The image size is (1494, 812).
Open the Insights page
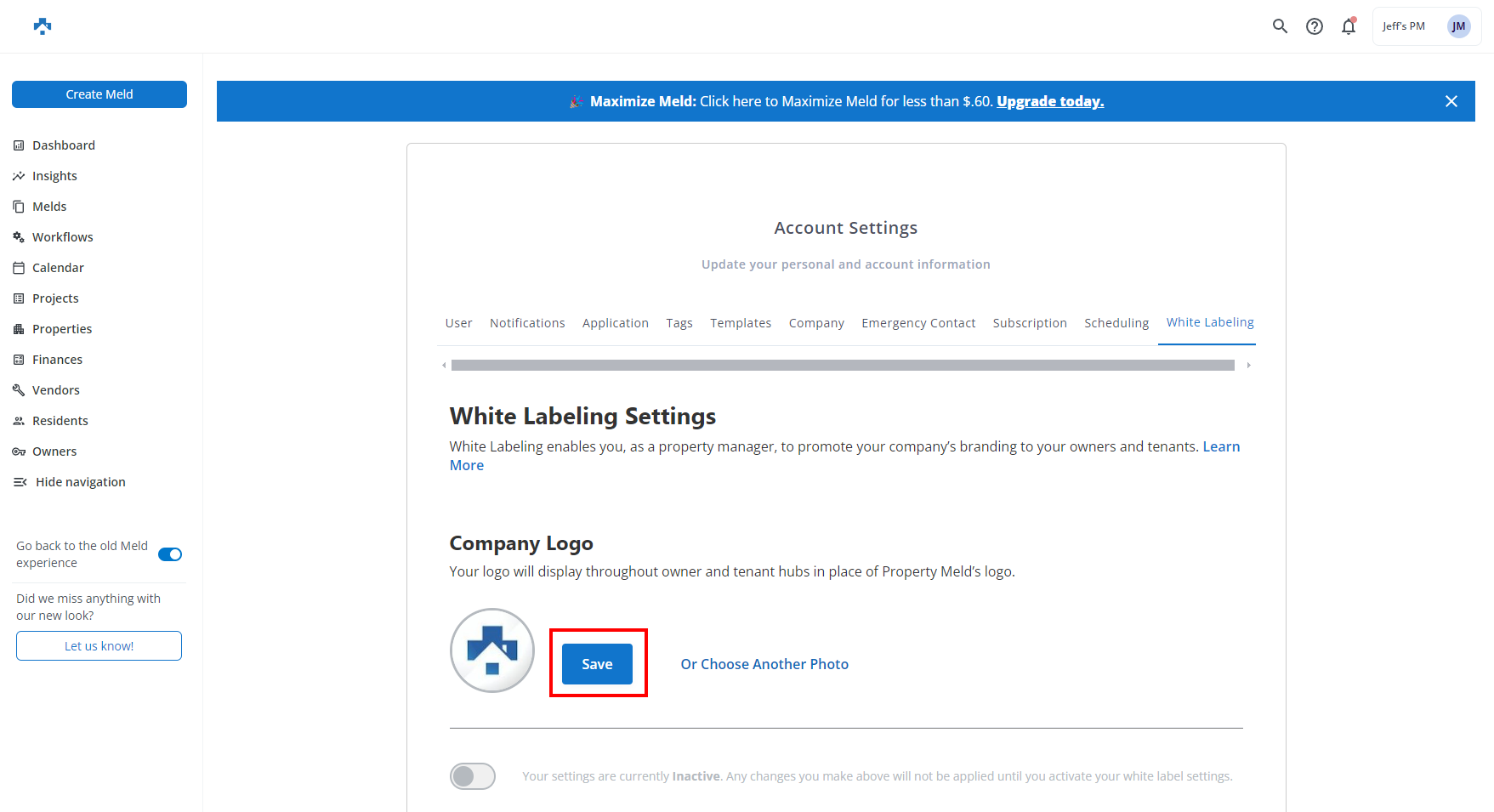[54, 175]
